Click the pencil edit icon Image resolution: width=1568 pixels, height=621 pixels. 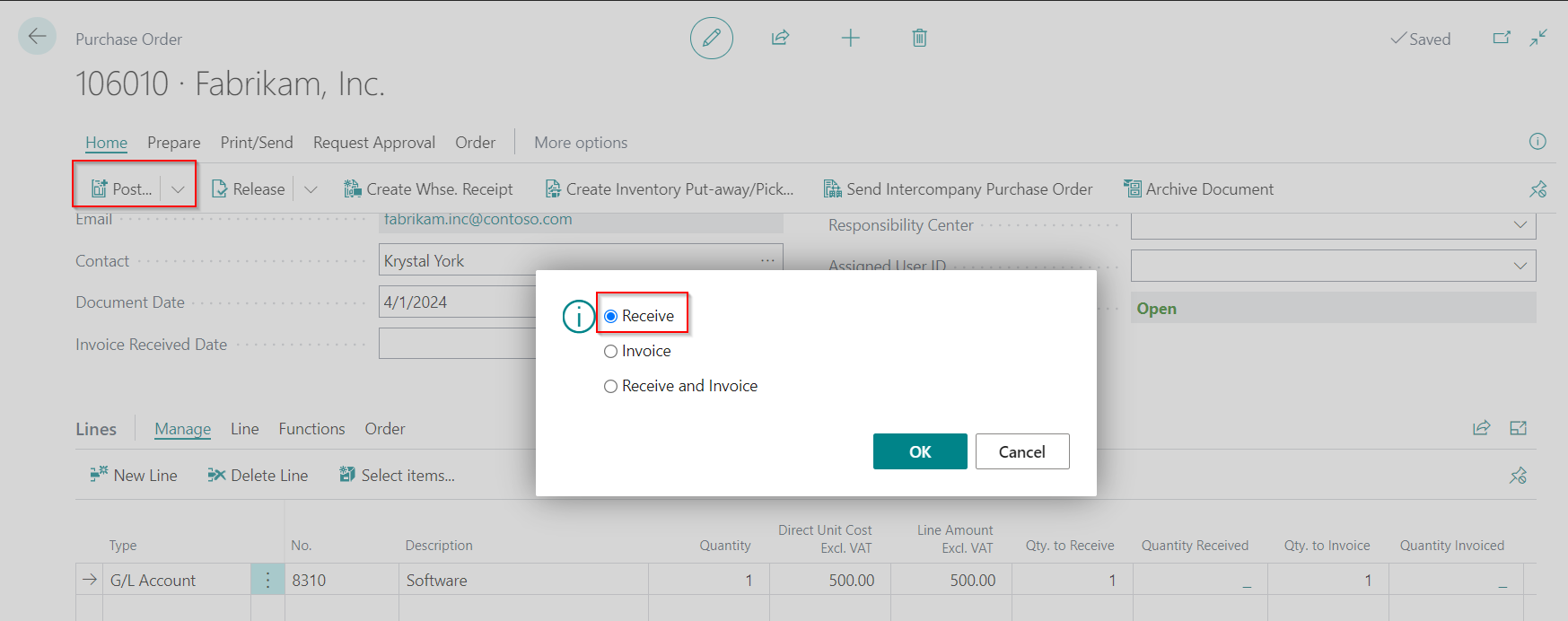(712, 38)
